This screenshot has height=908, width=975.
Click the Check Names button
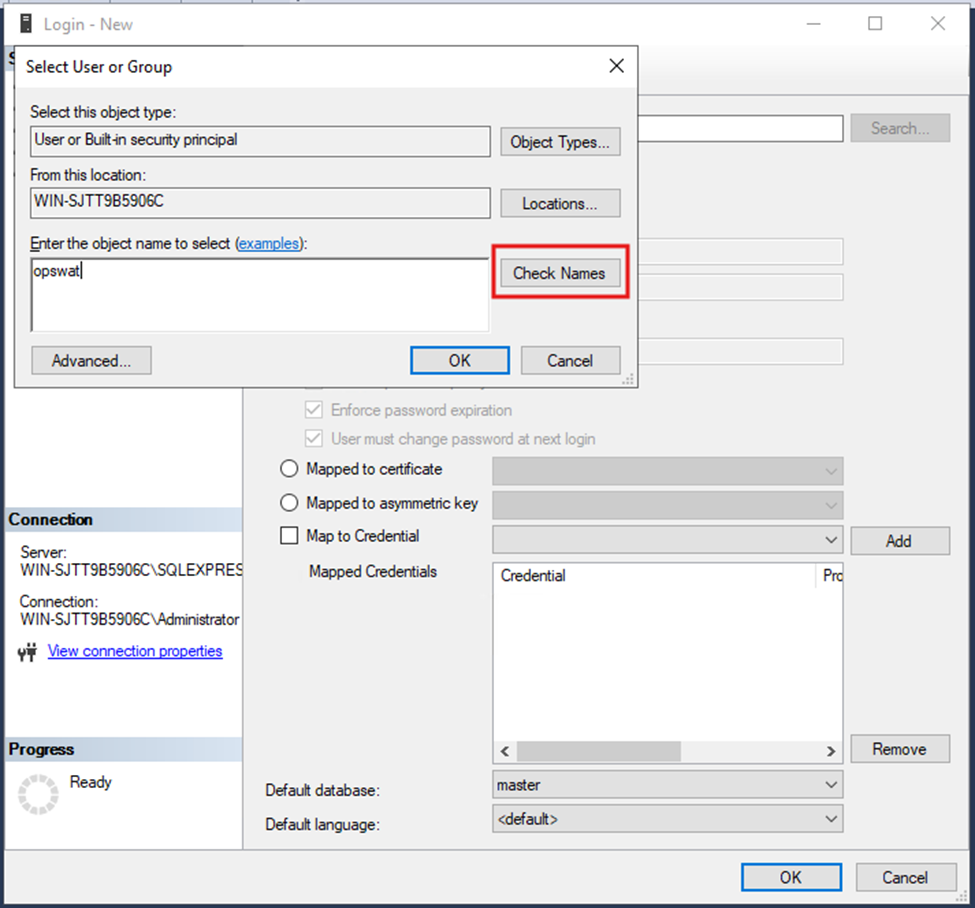559,273
